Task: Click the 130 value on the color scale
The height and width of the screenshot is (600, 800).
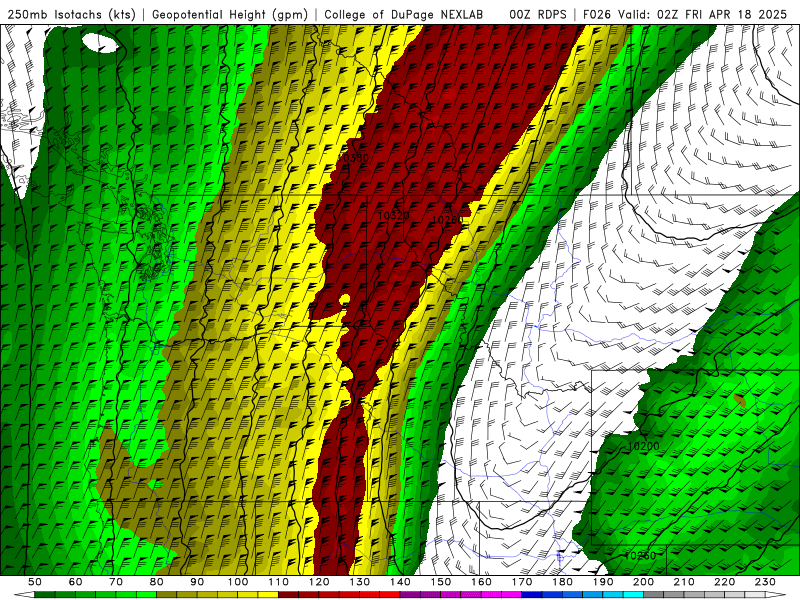Action: (360, 582)
